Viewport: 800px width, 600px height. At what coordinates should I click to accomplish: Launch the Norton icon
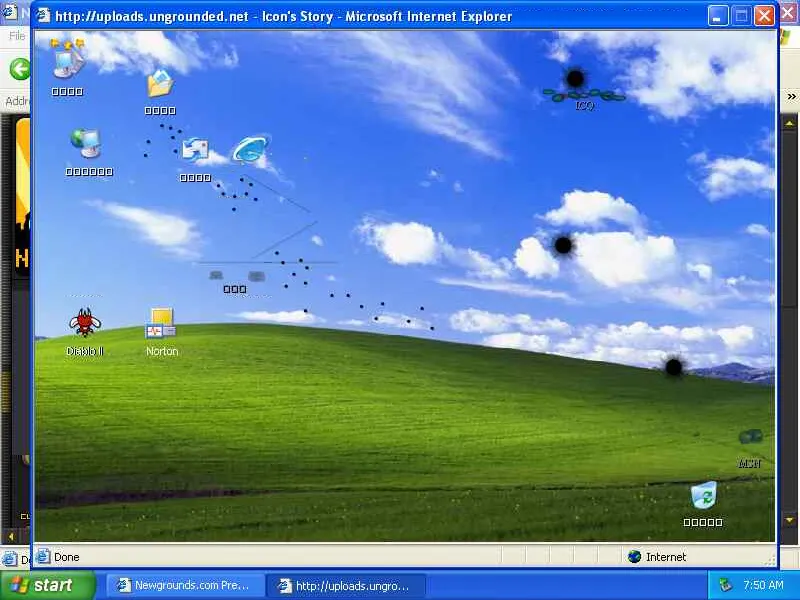point(161,323)
